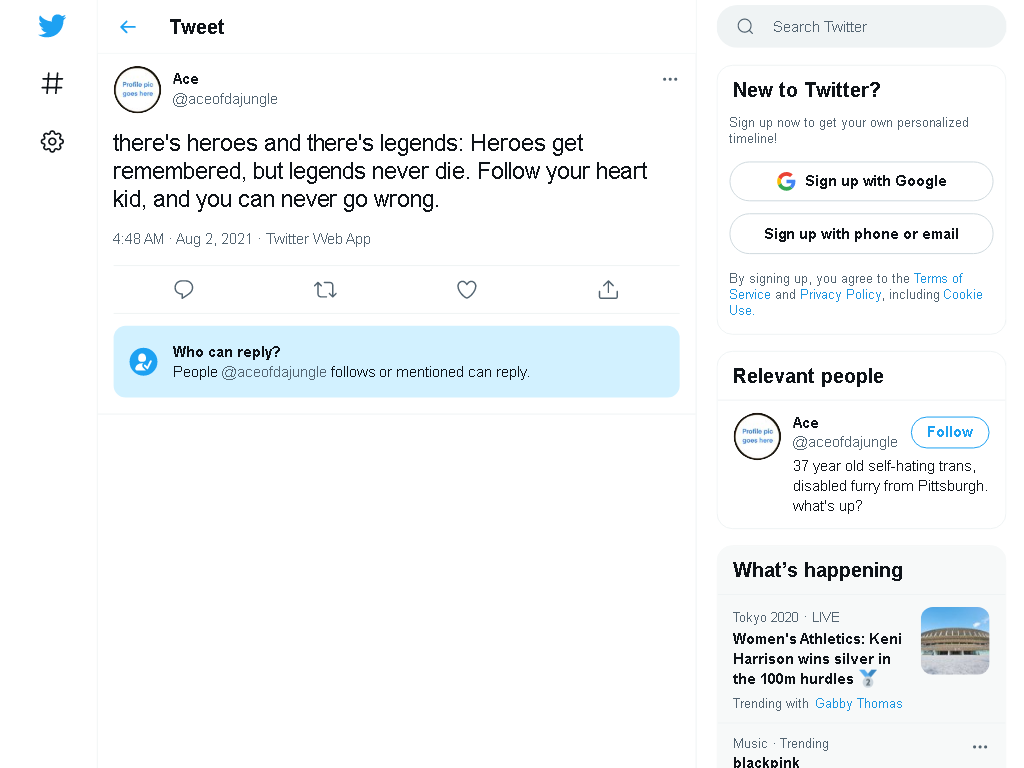Open Settings gear in sidebar
1024x768 pixels.
(x=52, y=141)
